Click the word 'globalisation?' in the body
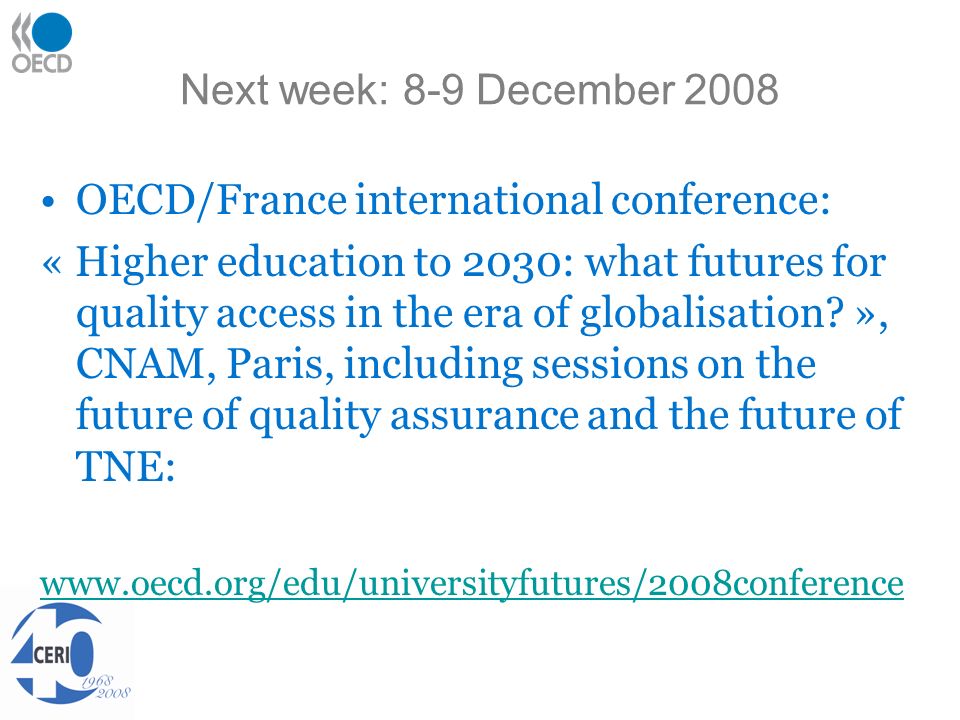This screenshot has width=960, height=720. (713, 313)
